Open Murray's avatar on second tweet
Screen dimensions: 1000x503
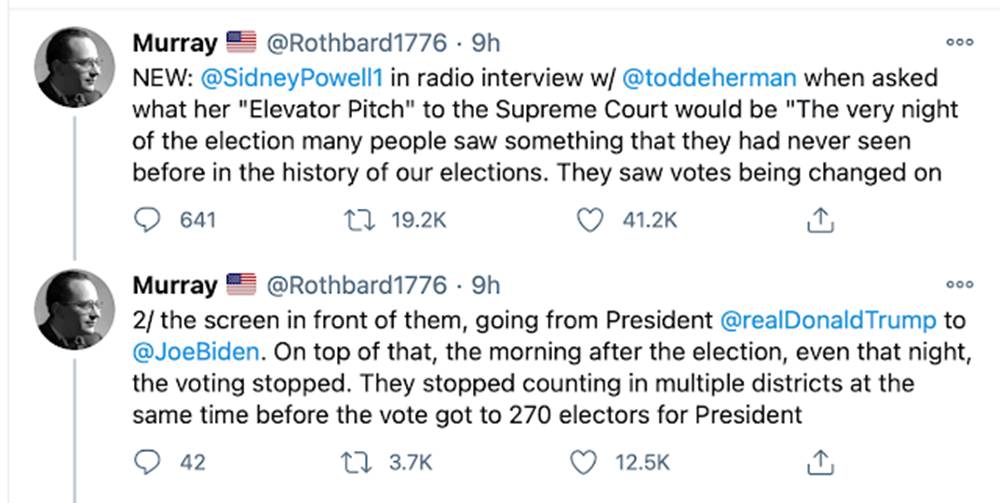pos(74,309)
